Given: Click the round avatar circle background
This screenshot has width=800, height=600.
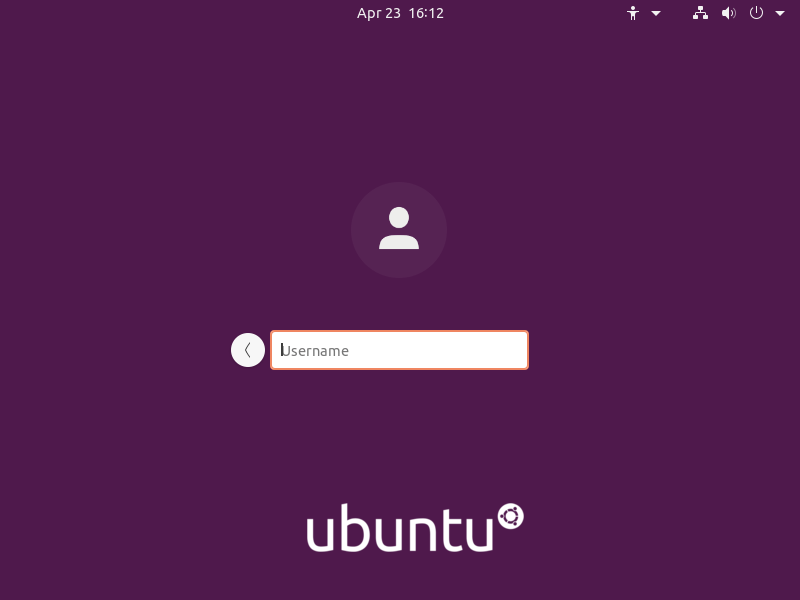Looking at the screenshot, I should click(x=399, y=230).
